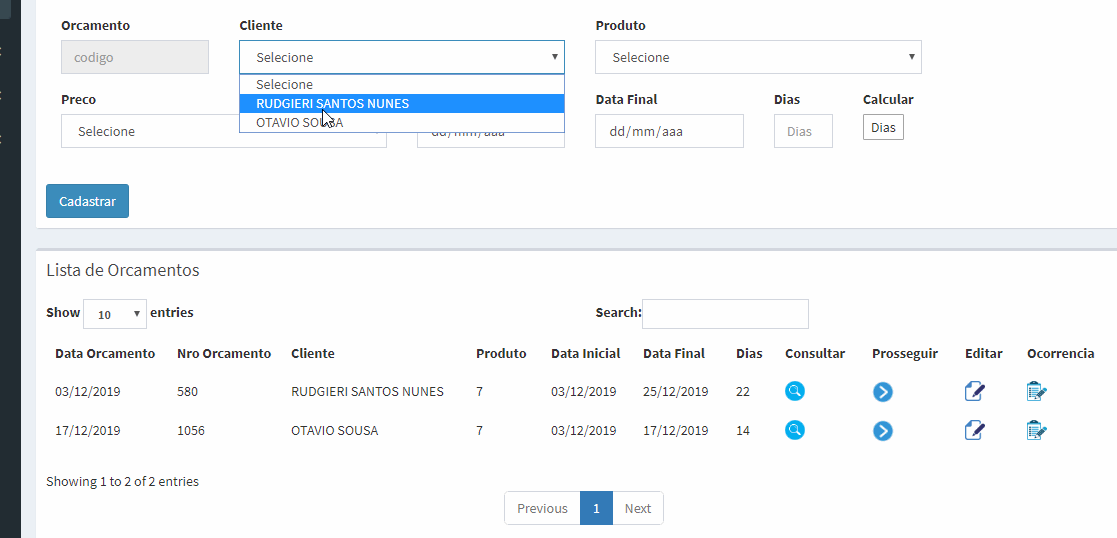Sort by Cliente column header in table
The width and height of the screenshot is (1117, 538).
point(313,353)
